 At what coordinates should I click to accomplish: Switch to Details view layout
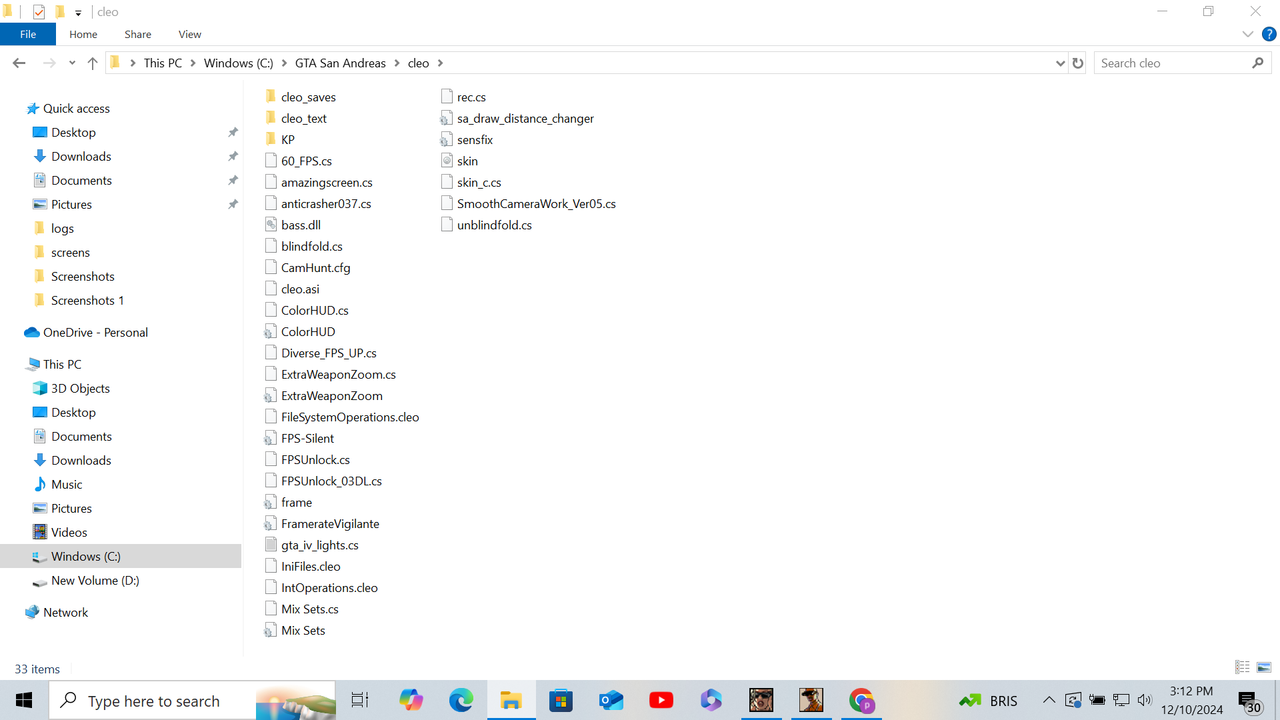click(x=1243, y=668)
